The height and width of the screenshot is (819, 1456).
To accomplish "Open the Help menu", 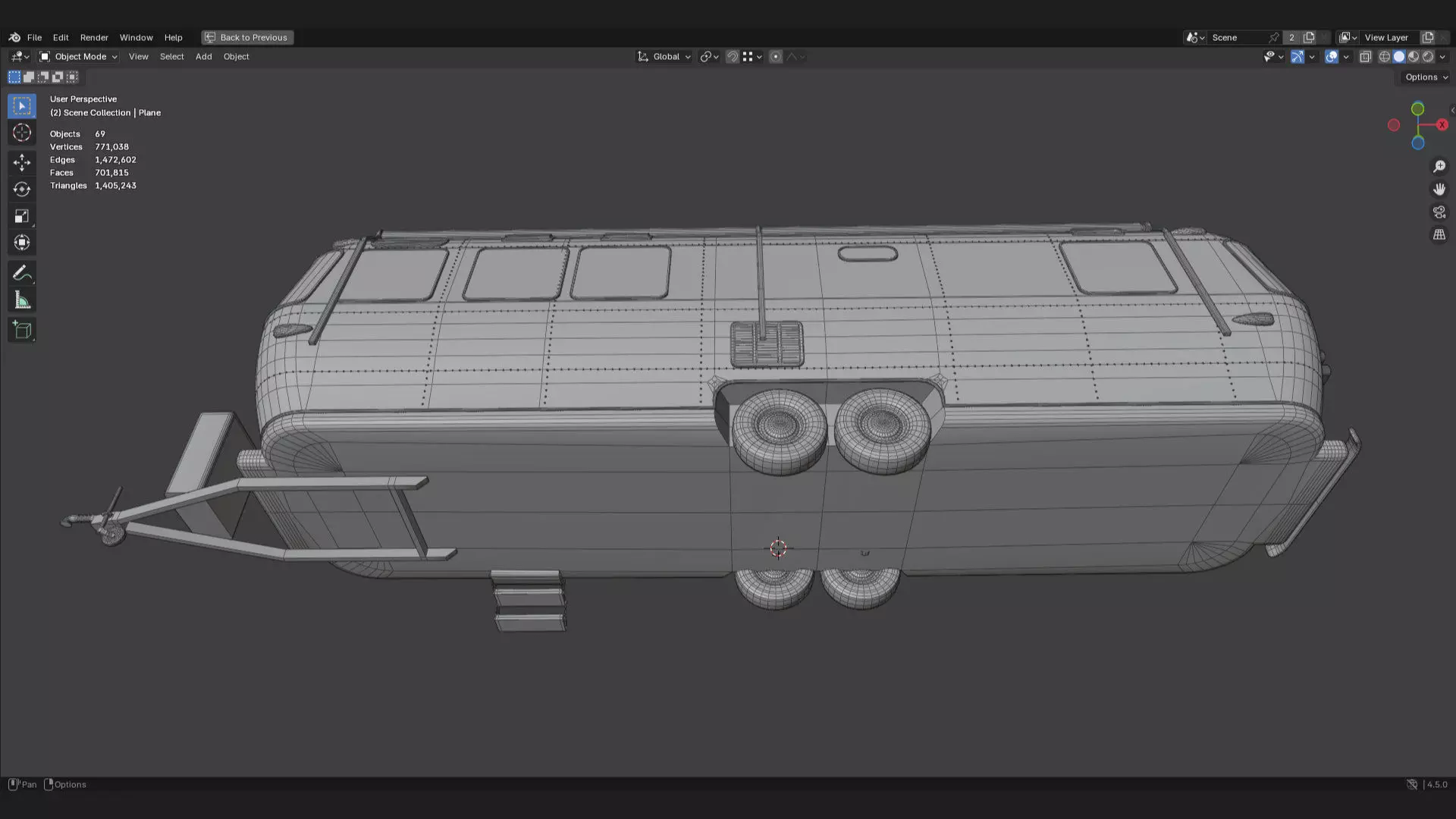I will pyautogui.click(x=173, y=37).
